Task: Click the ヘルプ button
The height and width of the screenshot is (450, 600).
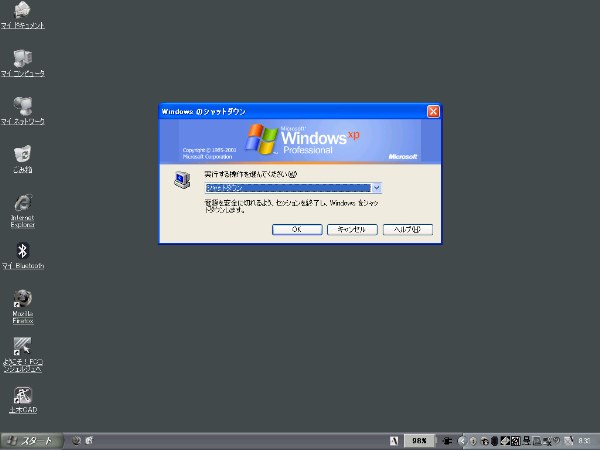Action: pyautogui.click(x=408, y=229)
